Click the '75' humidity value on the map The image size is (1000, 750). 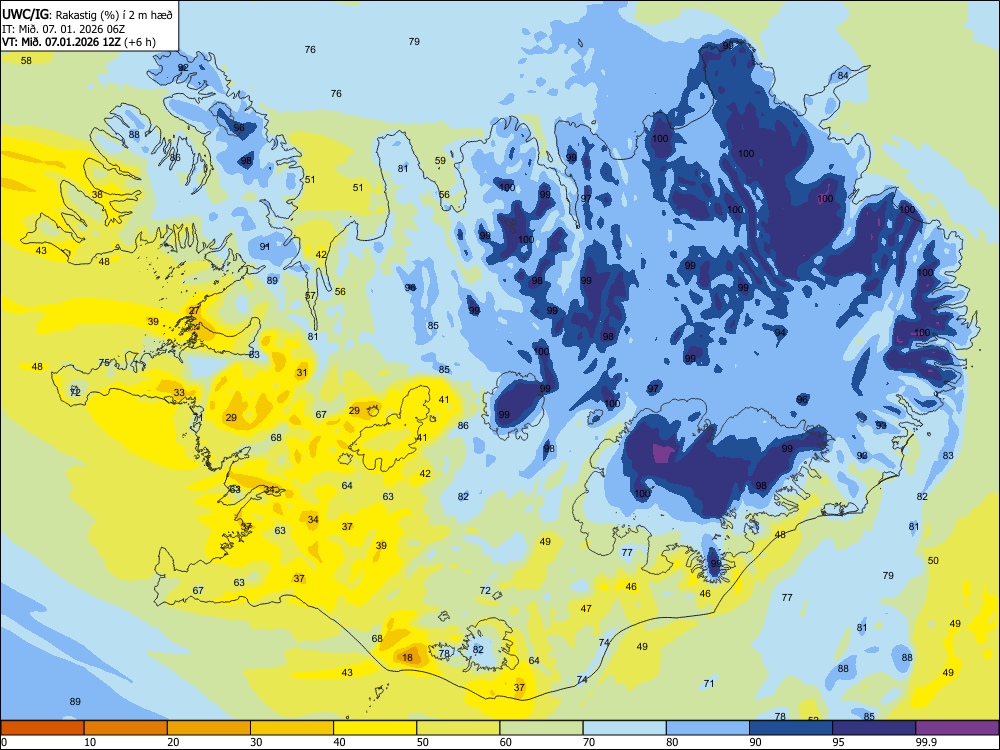tap(105, 363)
